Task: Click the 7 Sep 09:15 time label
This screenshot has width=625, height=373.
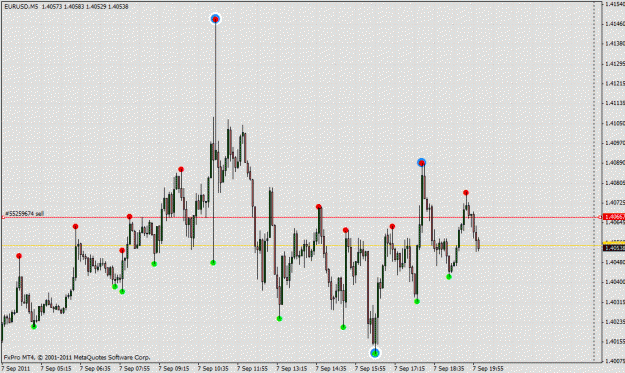Action: 174,369
